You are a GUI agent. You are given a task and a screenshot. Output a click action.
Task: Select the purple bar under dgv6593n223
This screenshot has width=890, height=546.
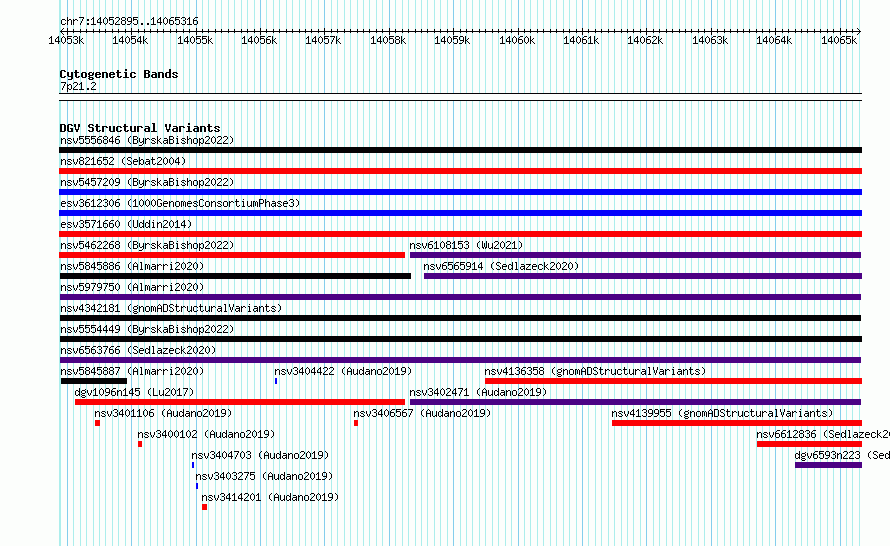(828, 465)
